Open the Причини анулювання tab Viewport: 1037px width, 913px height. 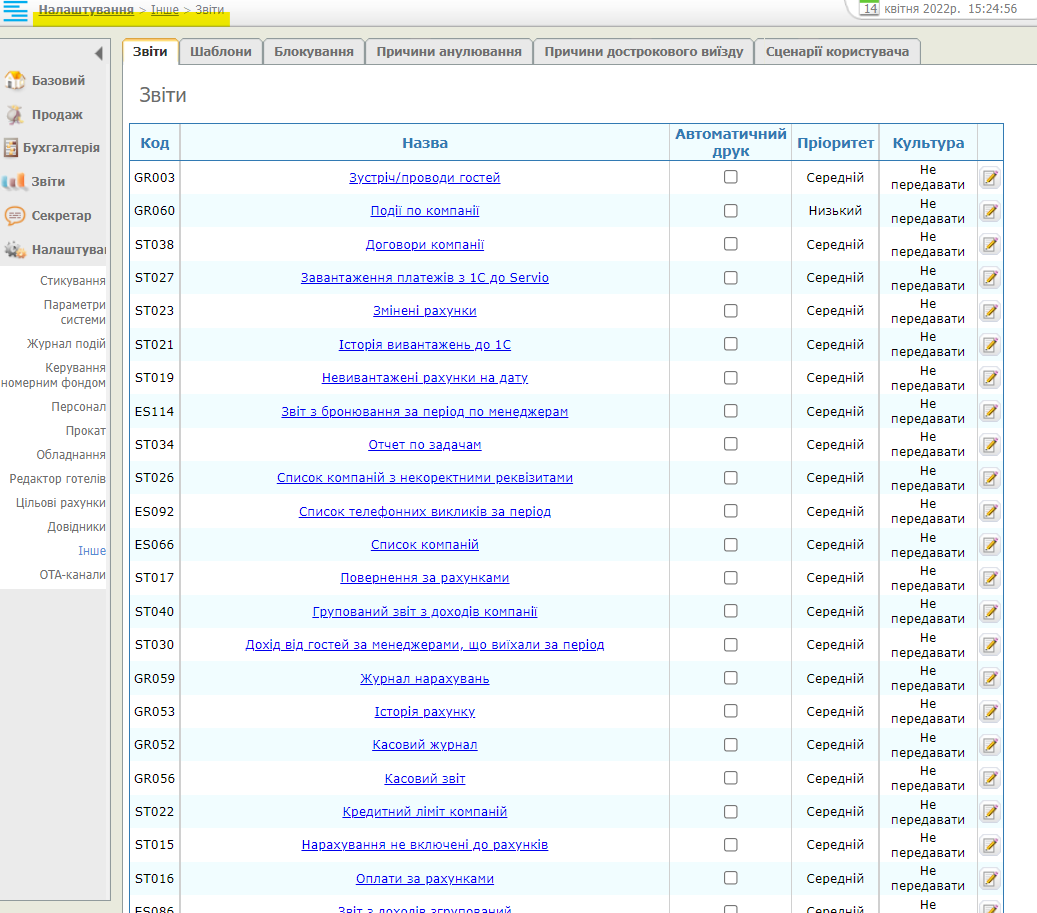point(449,52)
